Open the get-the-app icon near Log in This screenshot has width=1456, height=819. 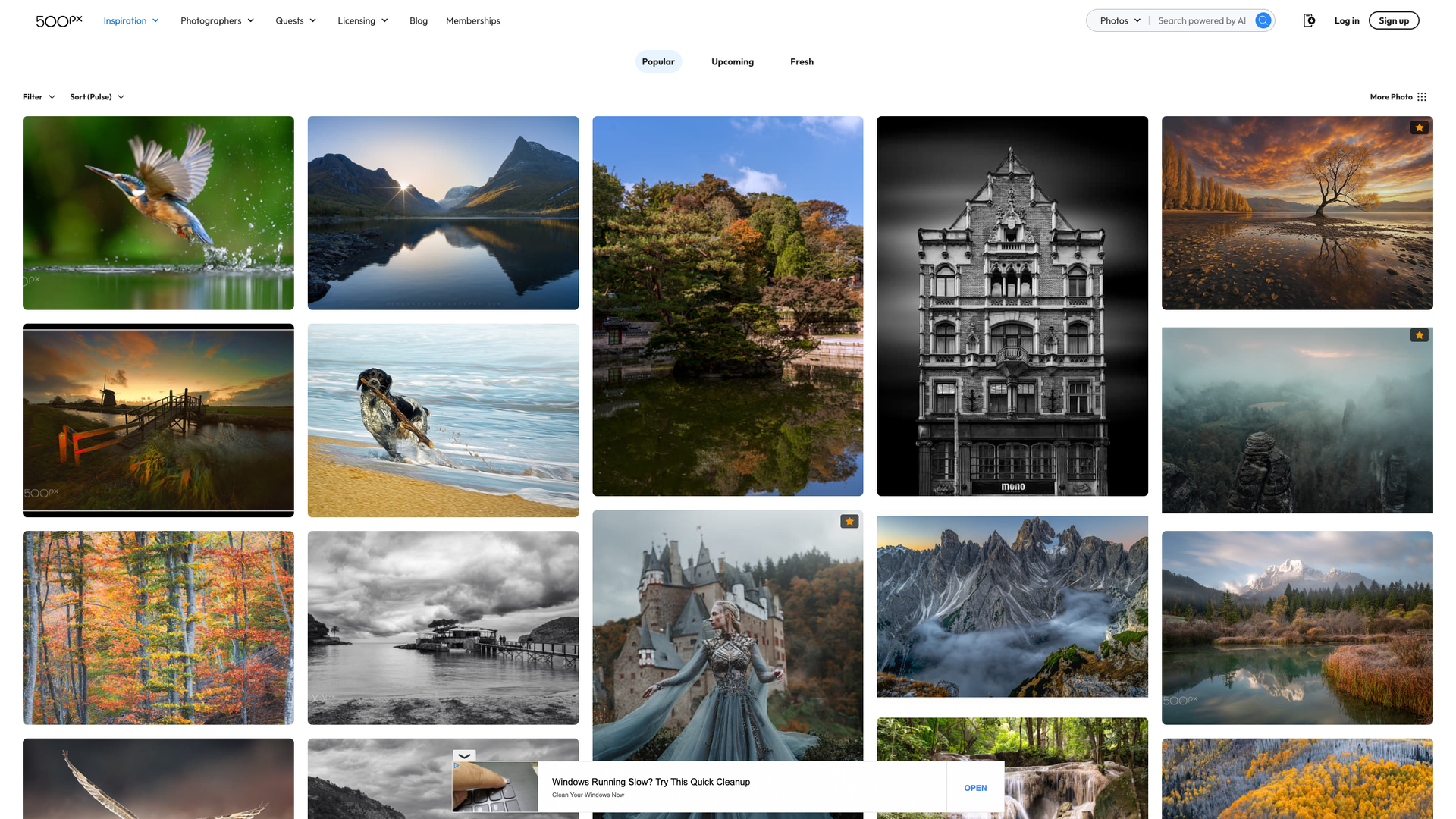coord(1309,20)
